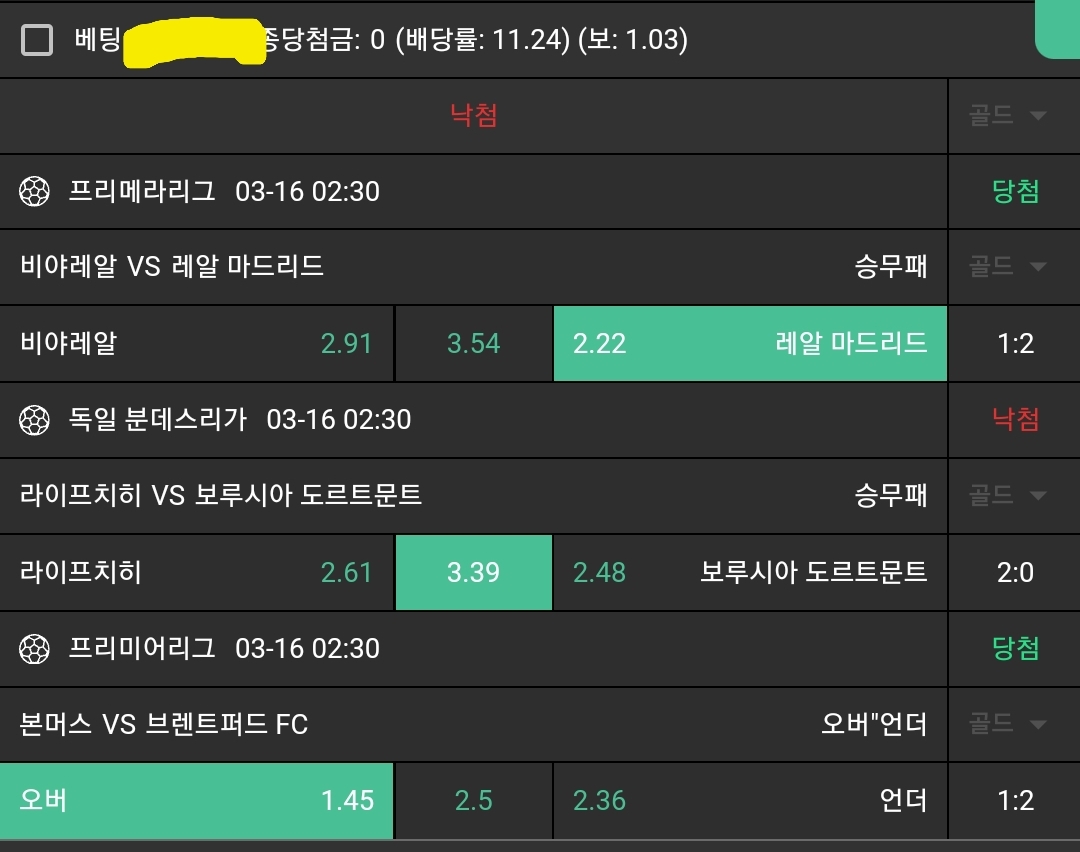Click the soccer ball icon beside 프리미어리그
Viewport: 1080px width, 852px height.
[34, 649]
